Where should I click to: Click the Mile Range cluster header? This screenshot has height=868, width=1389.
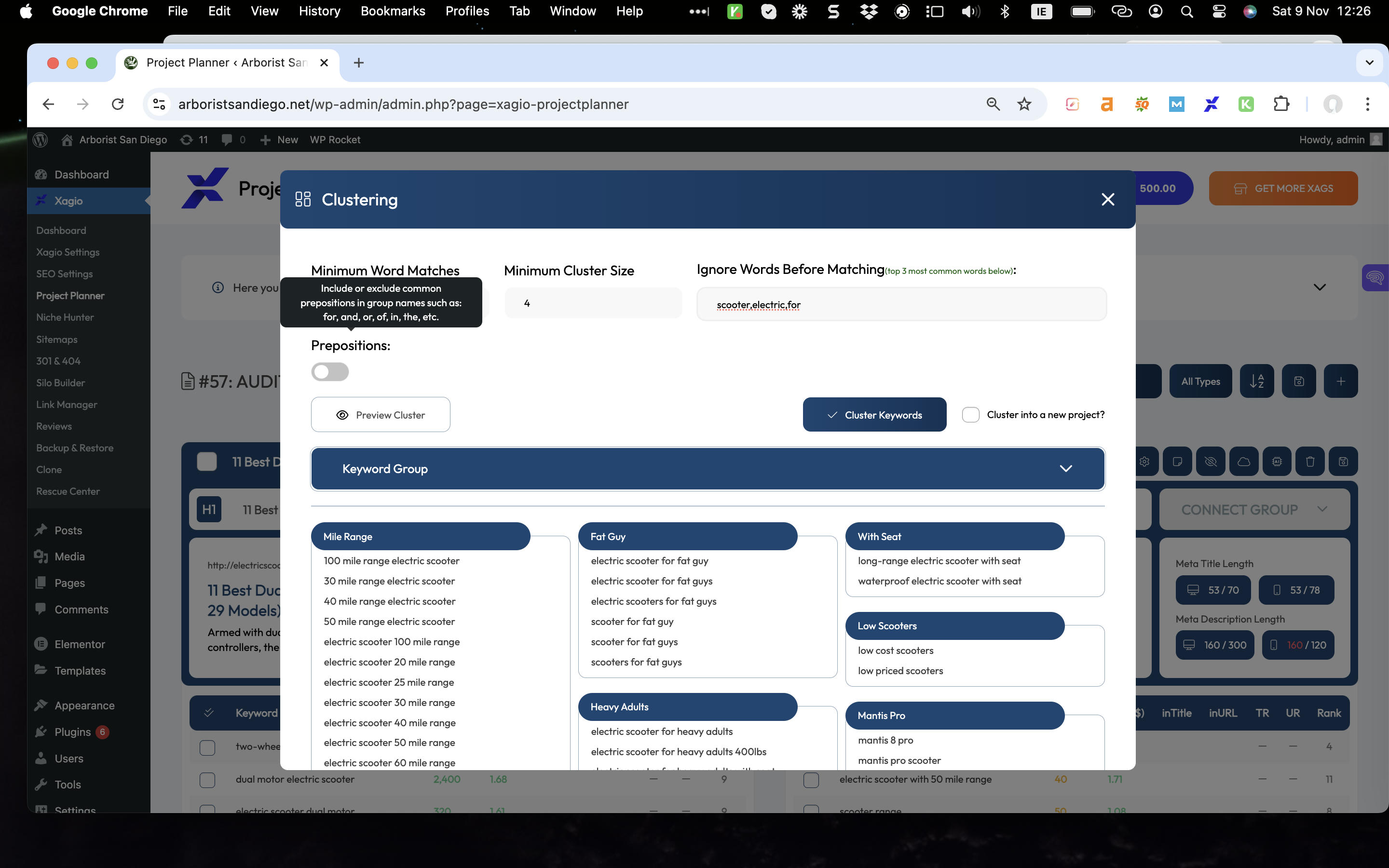point(420,536)
